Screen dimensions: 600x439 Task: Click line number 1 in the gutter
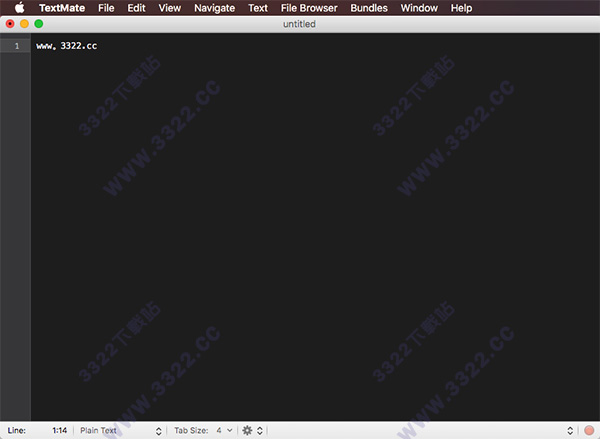tap(17, 46)
